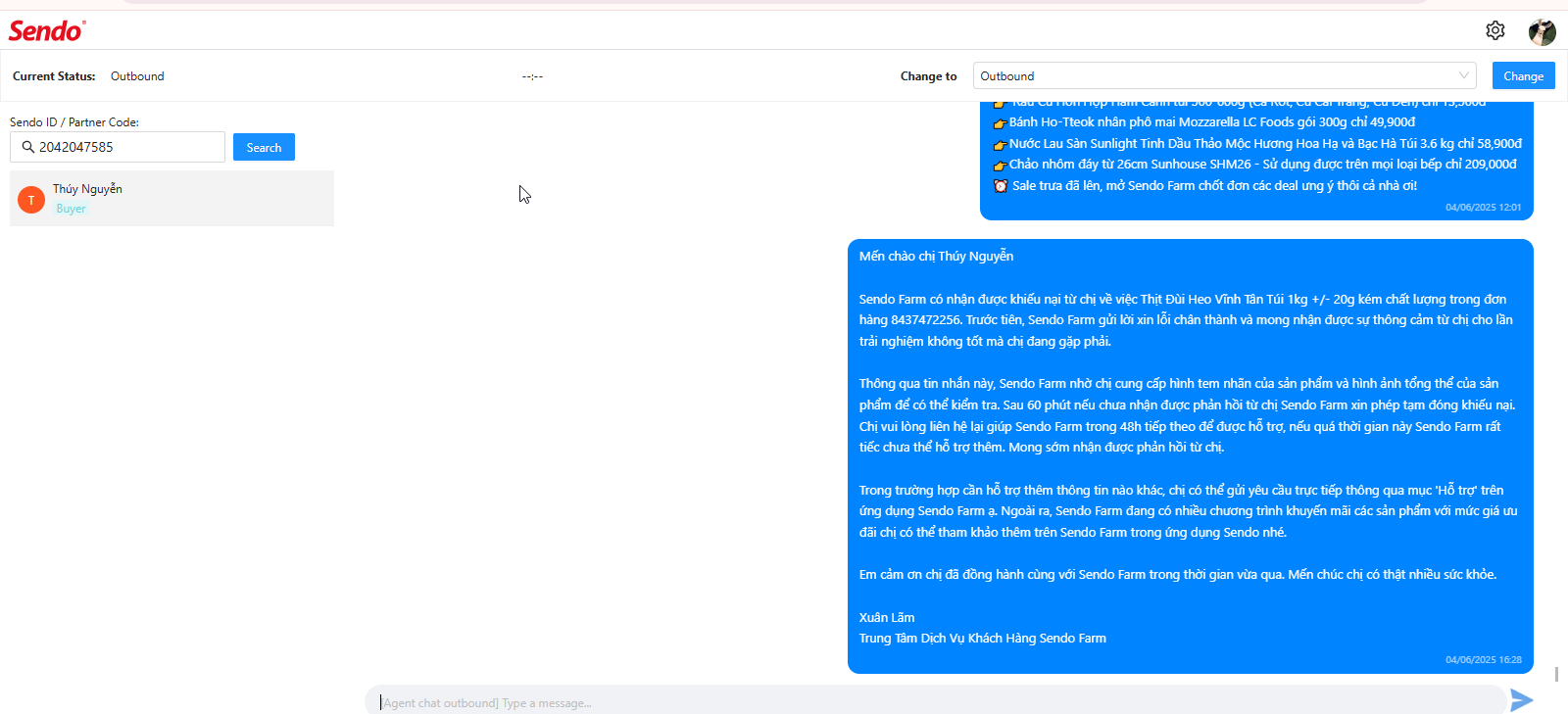
Task: Click the 04/06/2025 16:28 timestamp
Action: coord(1484,660)
